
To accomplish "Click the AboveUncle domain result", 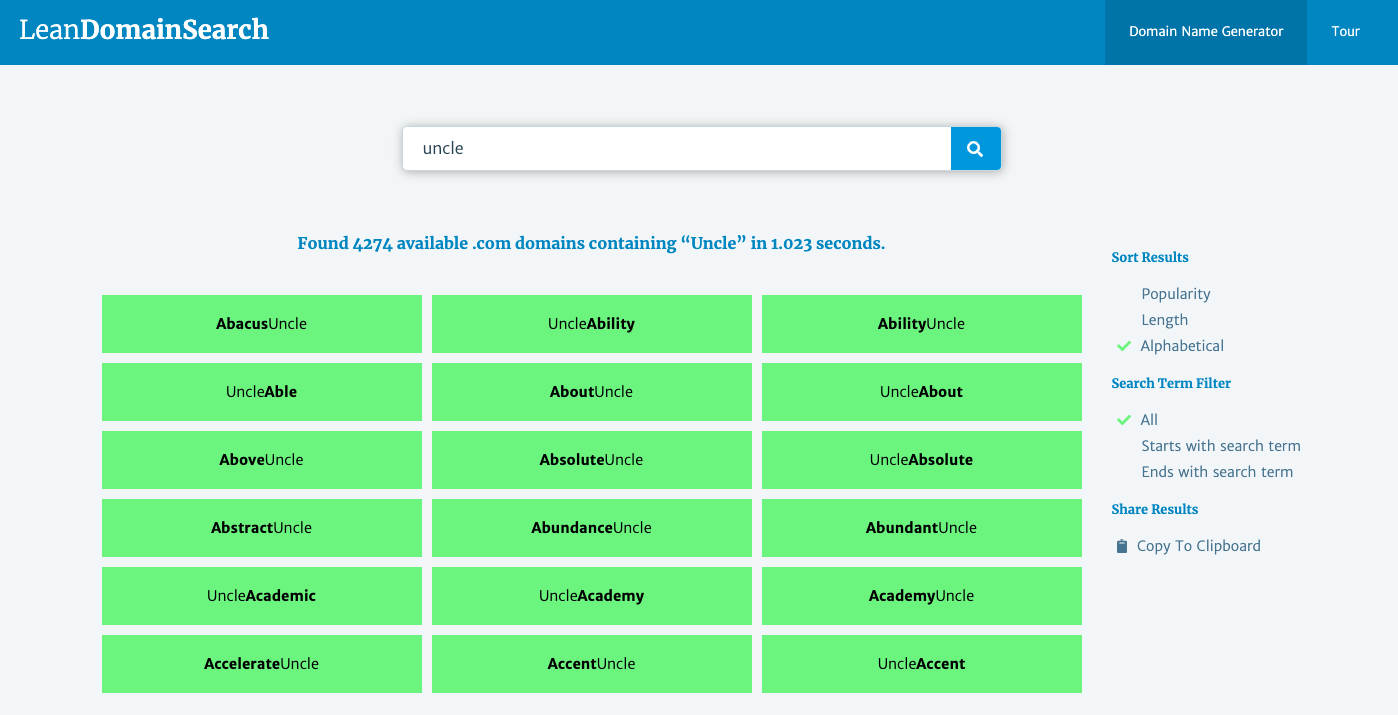I will (x=262, y=460).
